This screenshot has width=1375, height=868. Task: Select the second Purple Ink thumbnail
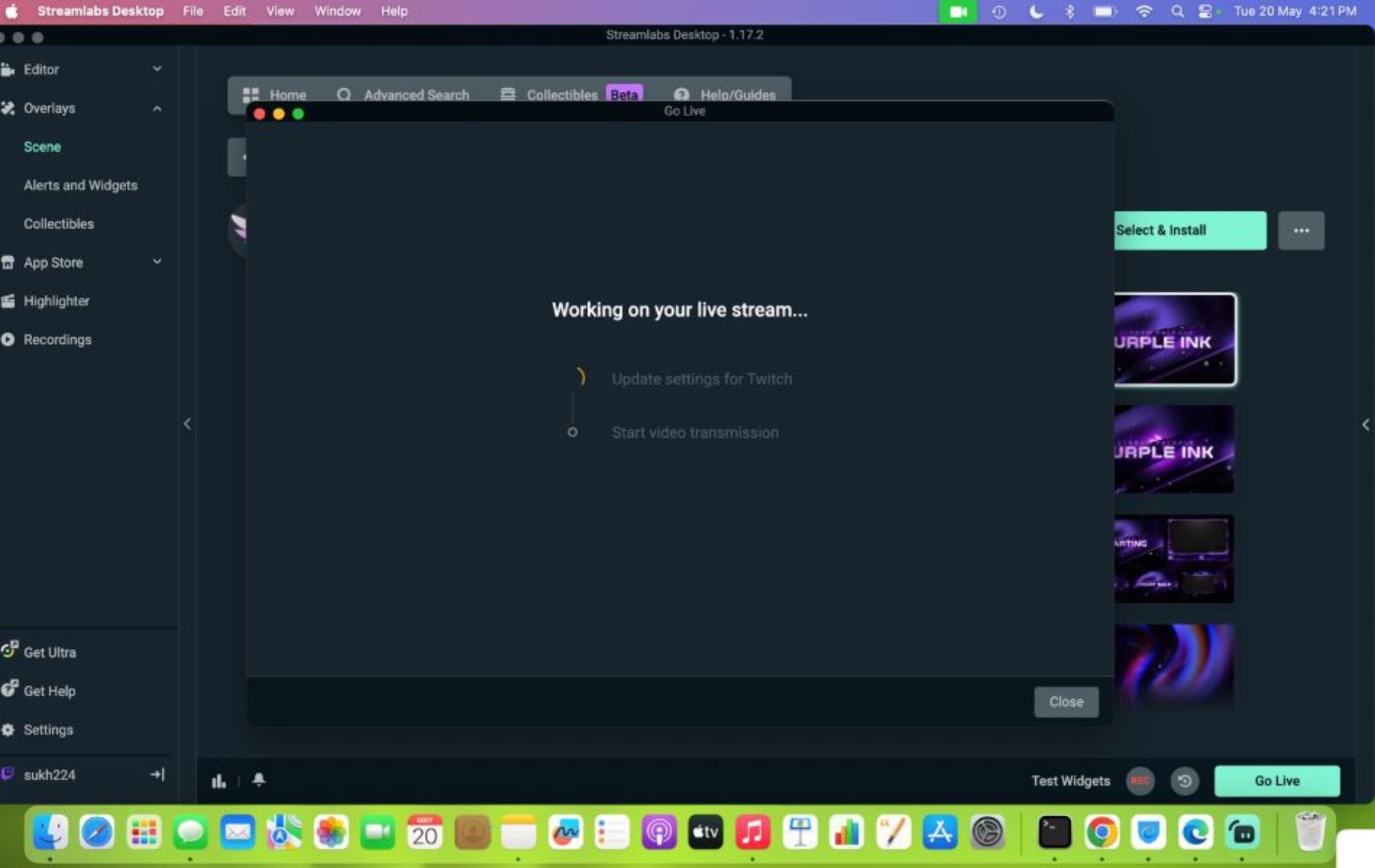tap(1174, 449)
